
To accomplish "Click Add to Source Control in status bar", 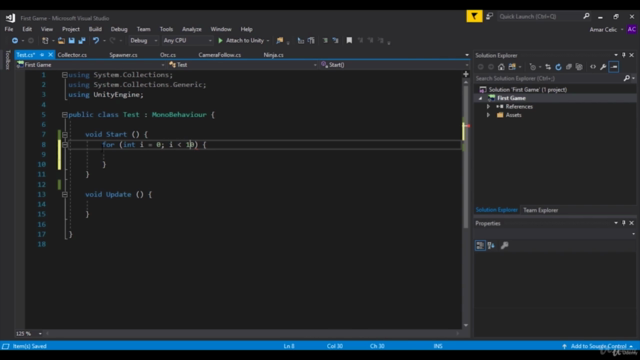I will (x=598, y=346).
